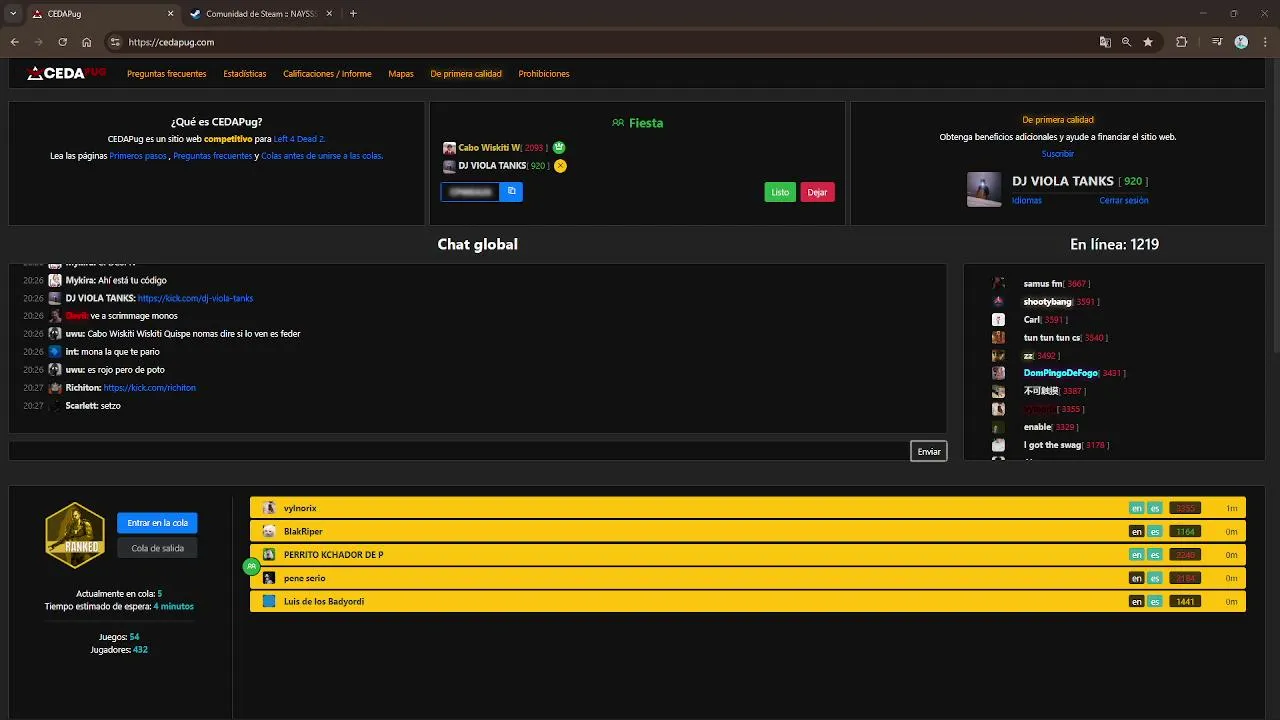Open the Estadísticas menu item

(245, 74)
